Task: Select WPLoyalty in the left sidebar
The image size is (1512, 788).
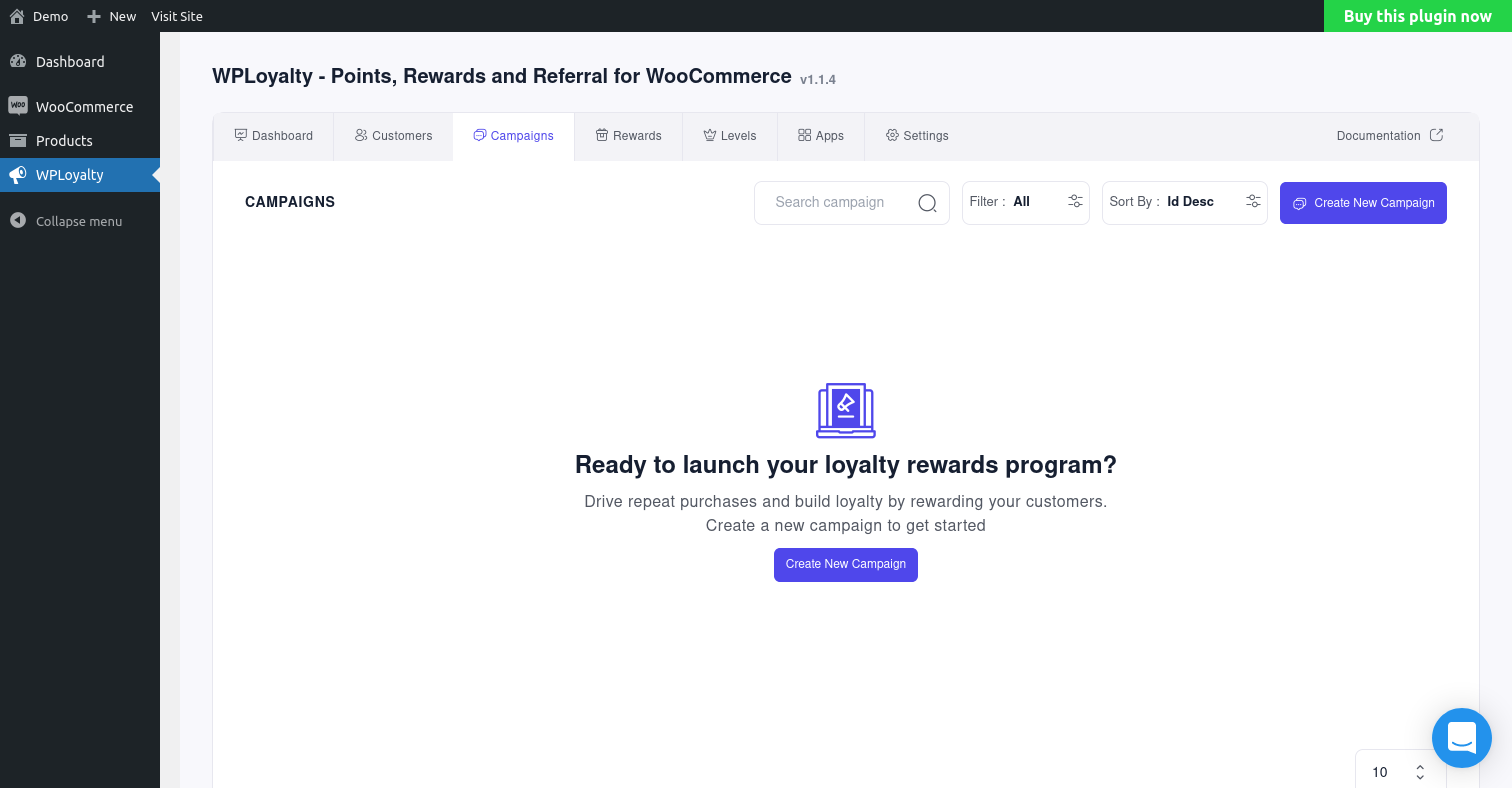Action: coord(80,175)
